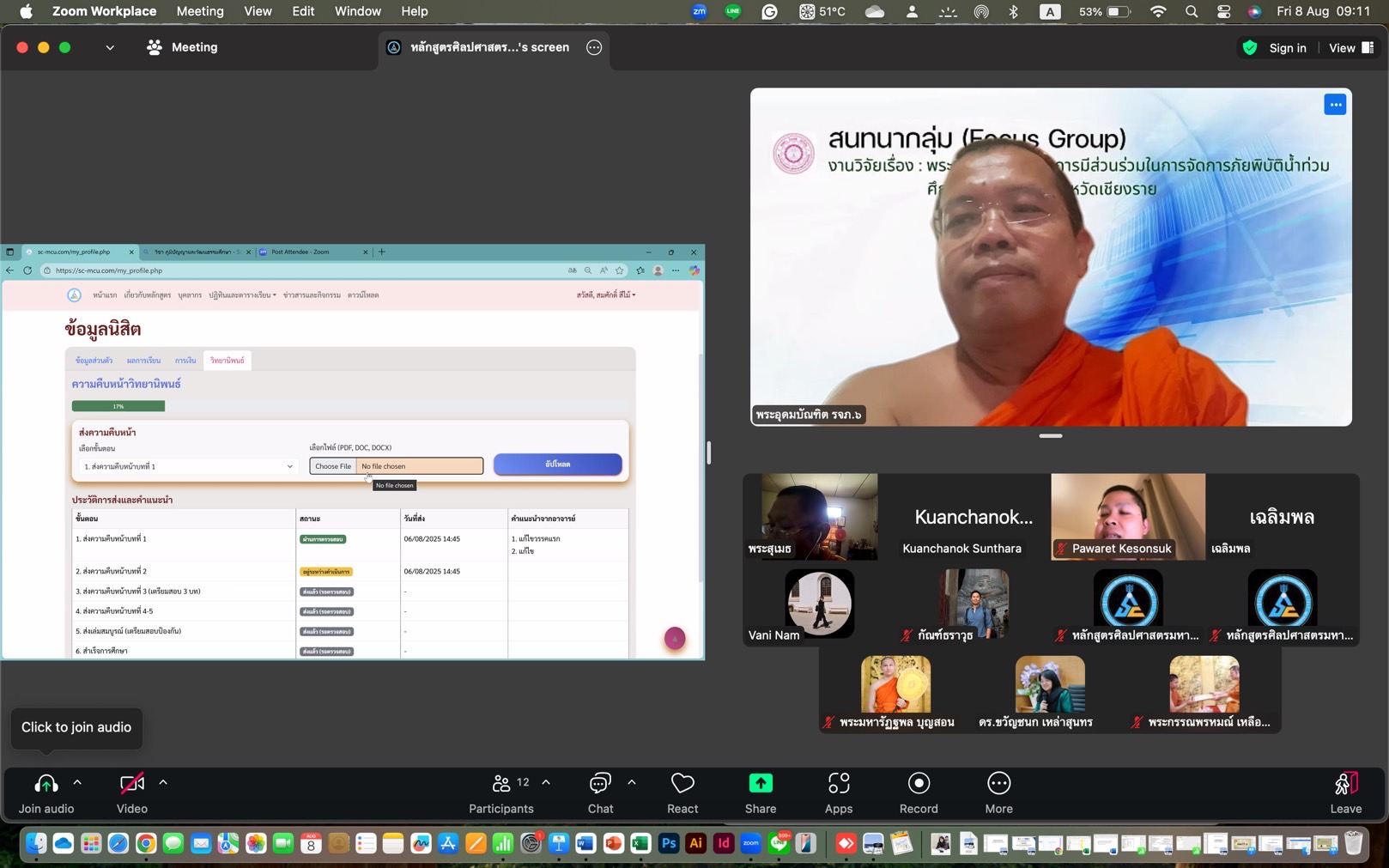This screenshot has height=868, width=1389.
Task: Open Finder from the Dock
Action: (x=36, y=844)
